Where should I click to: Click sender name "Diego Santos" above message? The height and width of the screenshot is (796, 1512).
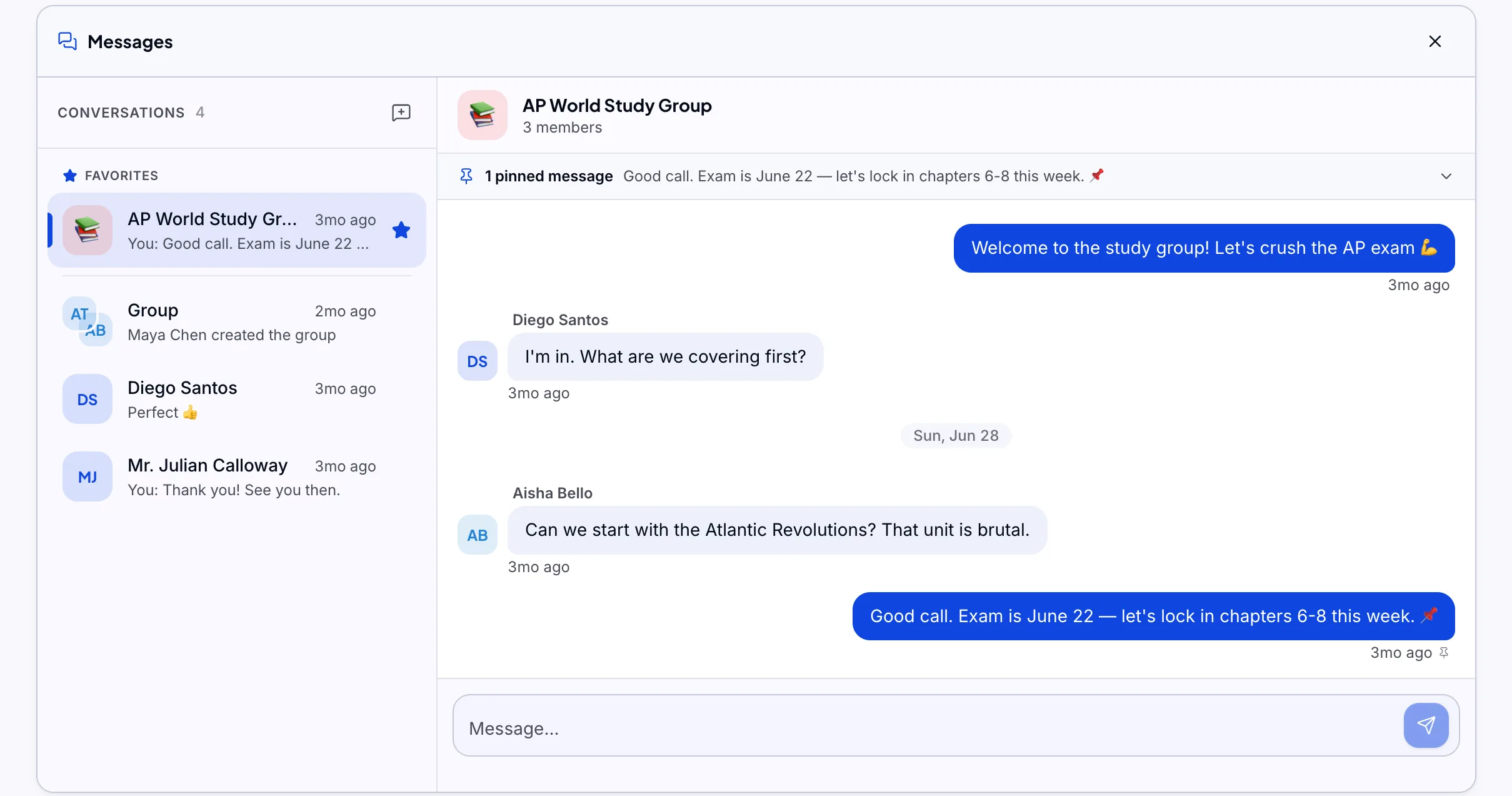(560, 320)
